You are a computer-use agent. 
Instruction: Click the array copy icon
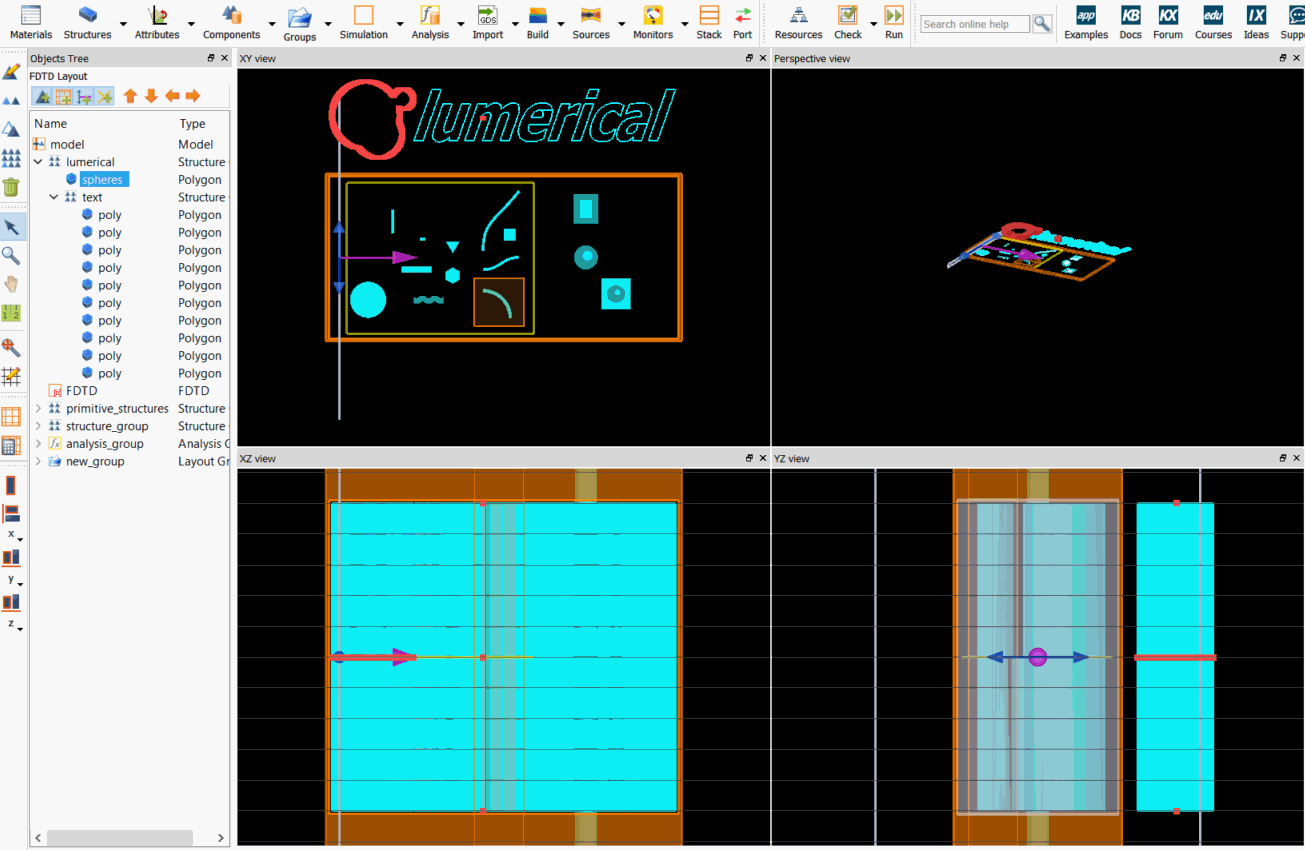[11, 158]
